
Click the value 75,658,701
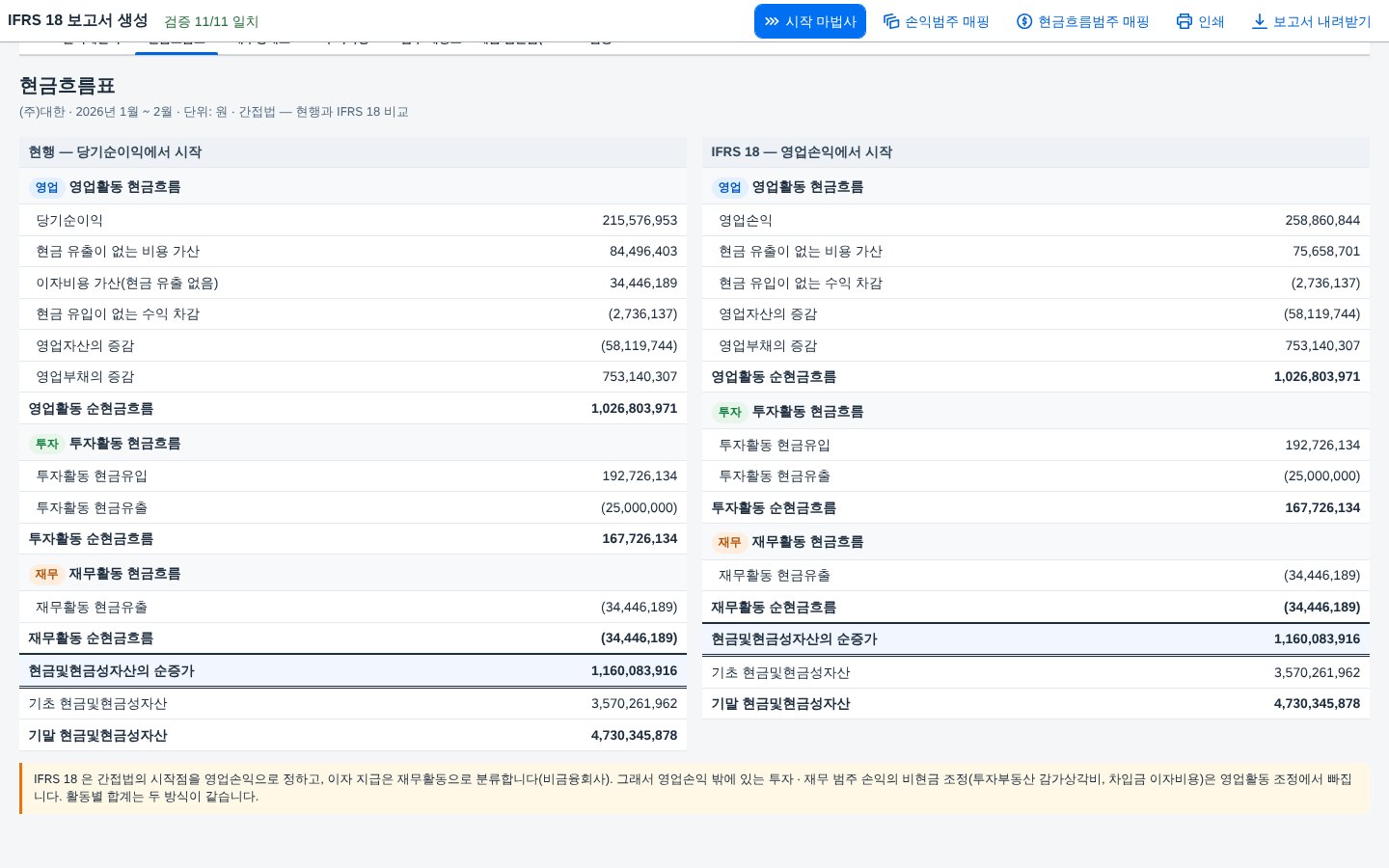tap(1326, 251)
